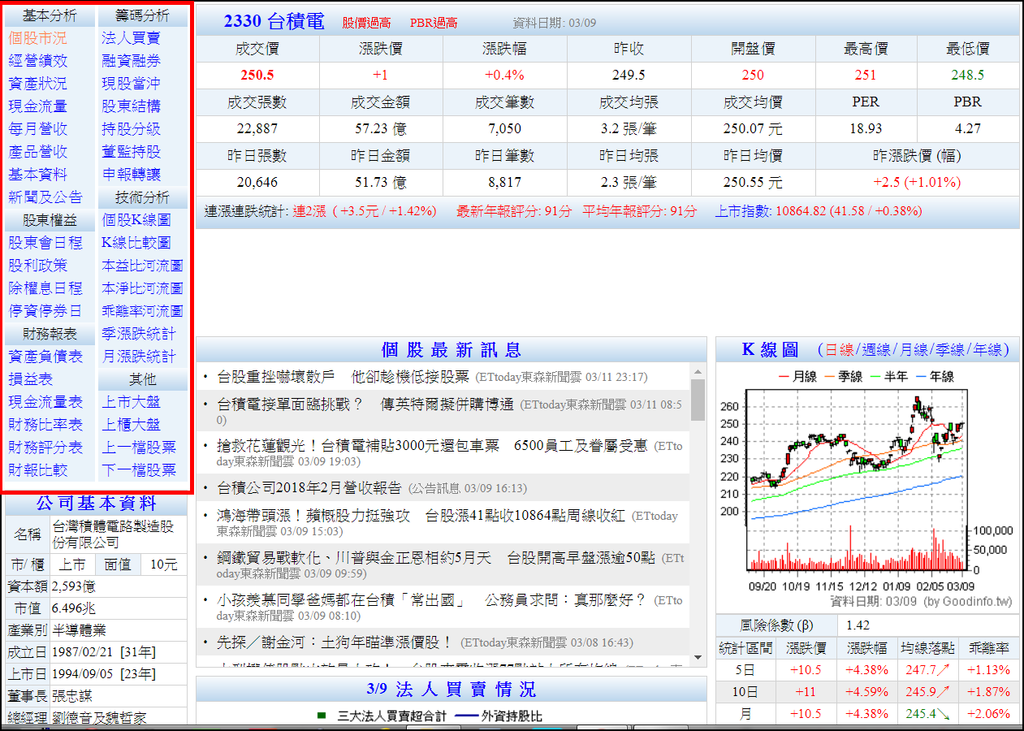Switch K線圖 to 週線 view
The image size is (1024, 731).
[876, 350]
